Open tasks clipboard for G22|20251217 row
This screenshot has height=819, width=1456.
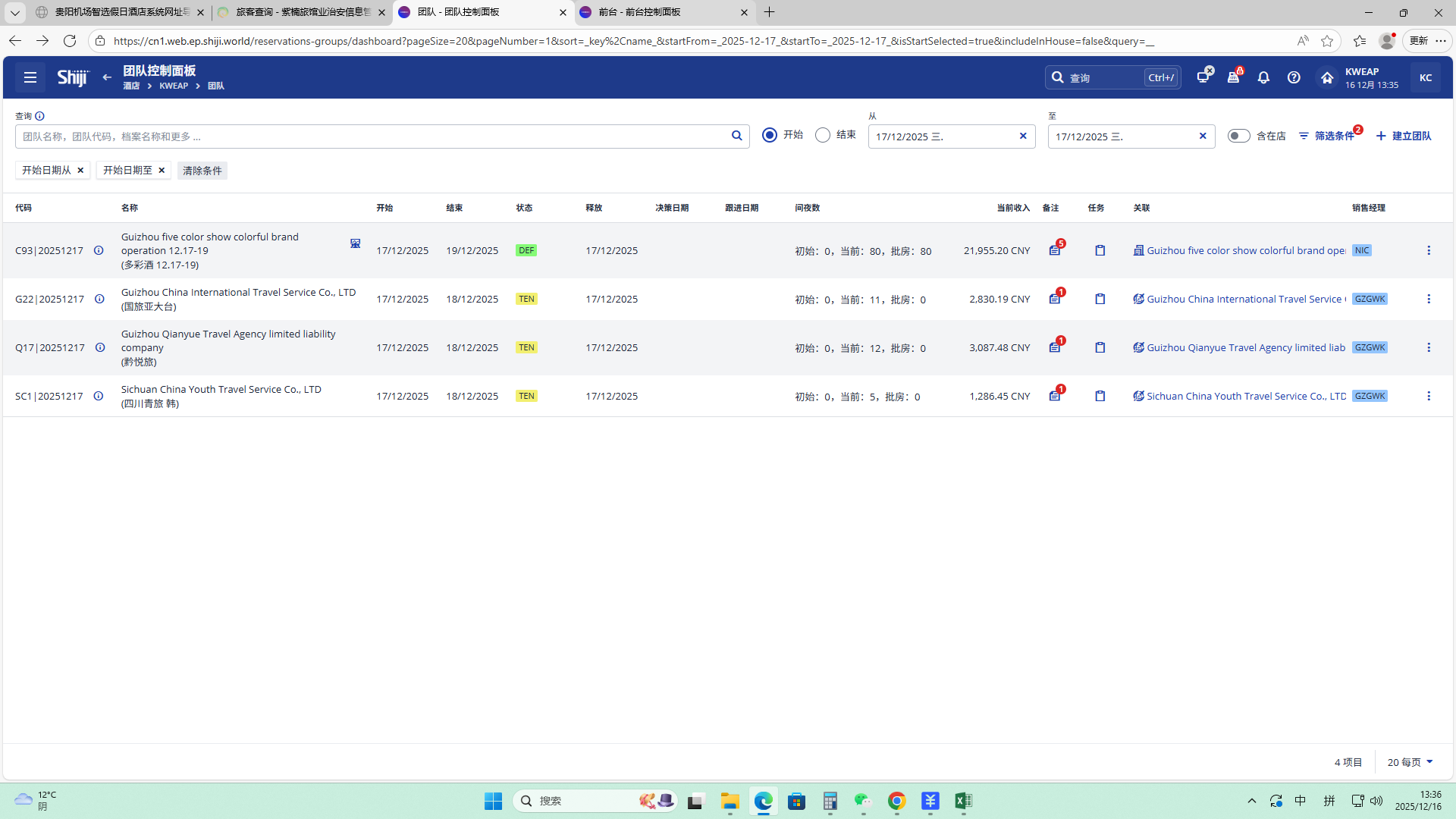click(1100, 299)
